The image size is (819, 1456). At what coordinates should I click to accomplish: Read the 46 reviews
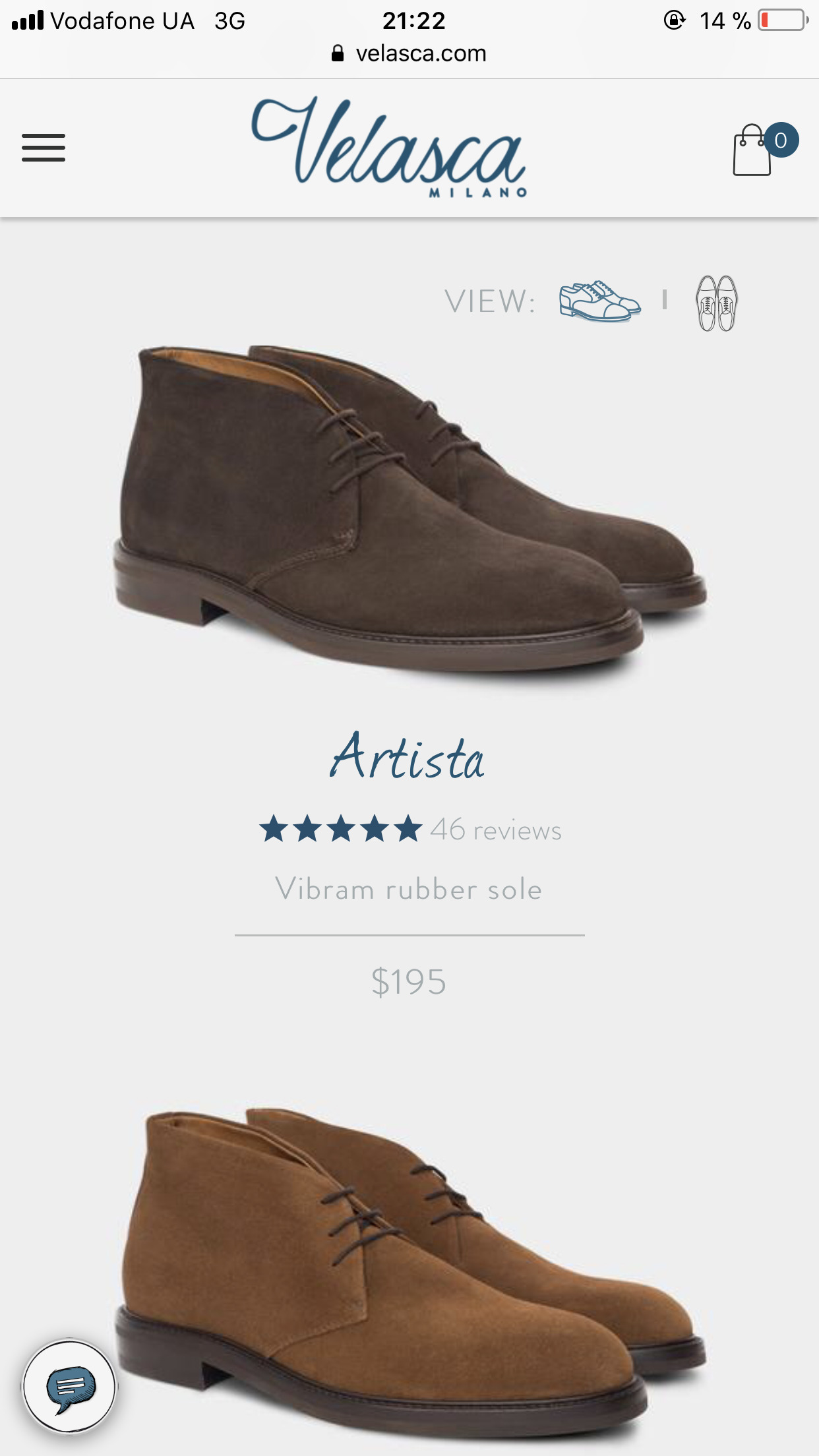click(496, 830)
